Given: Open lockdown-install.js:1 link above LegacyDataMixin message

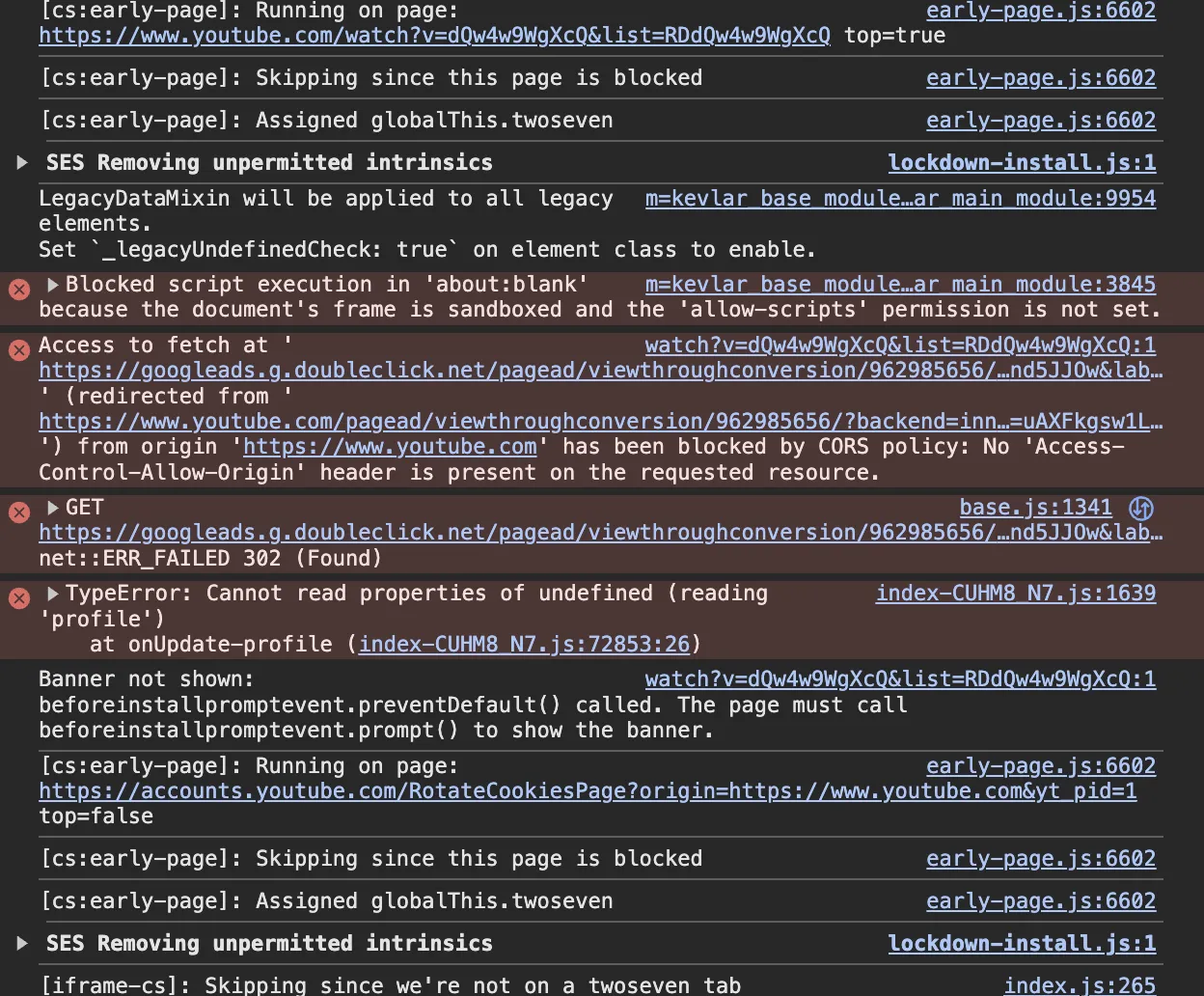Looking at the screenshot, I should coord(1022,162).
